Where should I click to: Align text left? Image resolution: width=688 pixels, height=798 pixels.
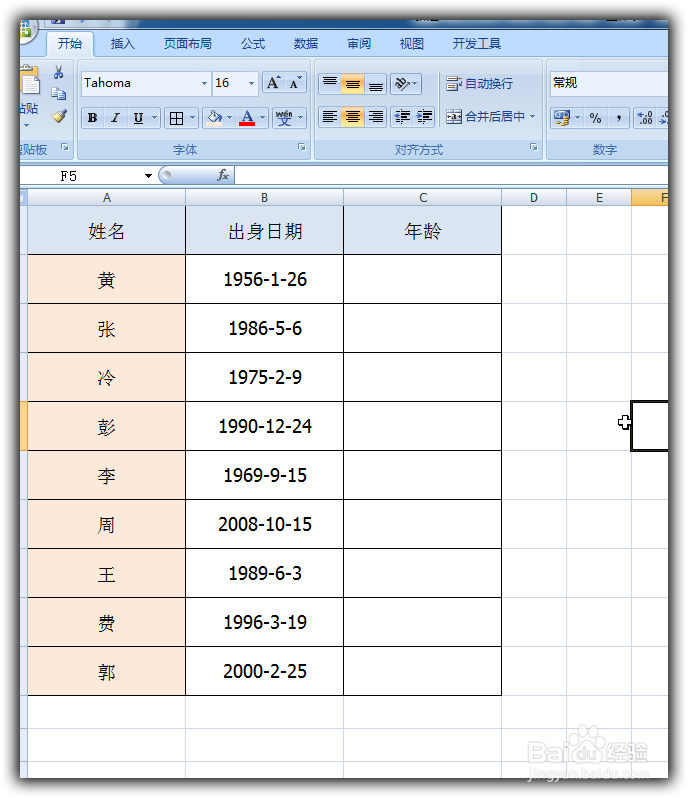330,117
